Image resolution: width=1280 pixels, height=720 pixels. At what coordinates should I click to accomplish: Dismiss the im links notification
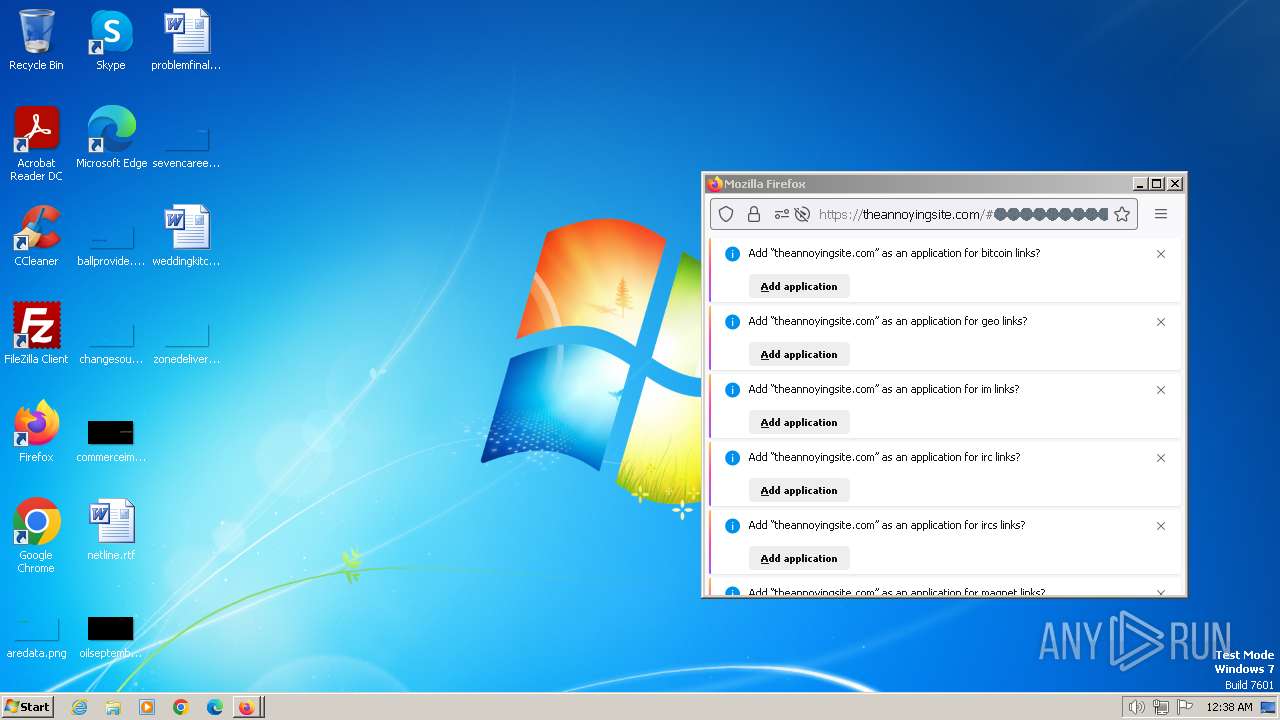(x=1161, y=390)
